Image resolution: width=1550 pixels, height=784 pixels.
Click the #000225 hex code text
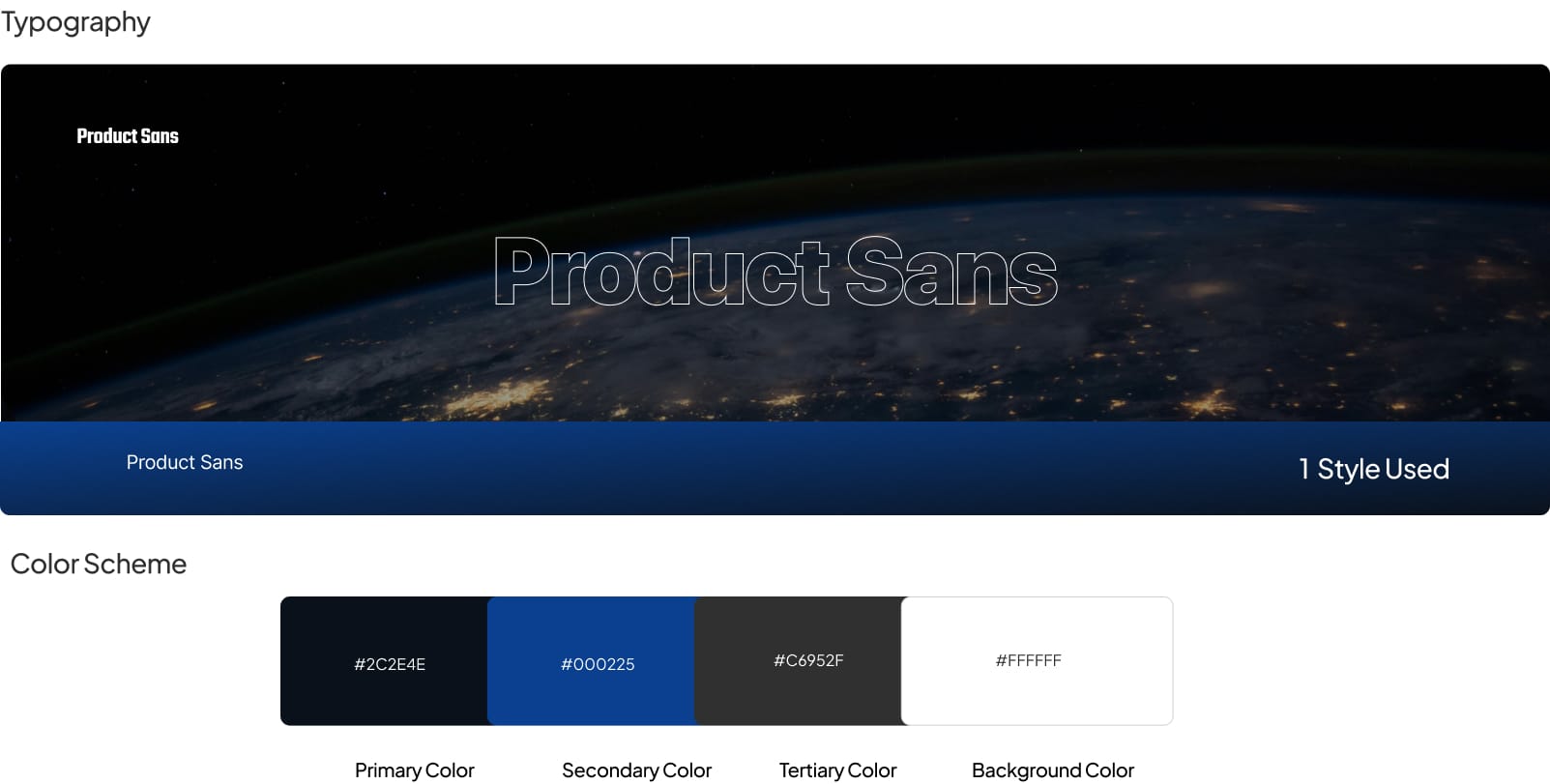point(598,664)
